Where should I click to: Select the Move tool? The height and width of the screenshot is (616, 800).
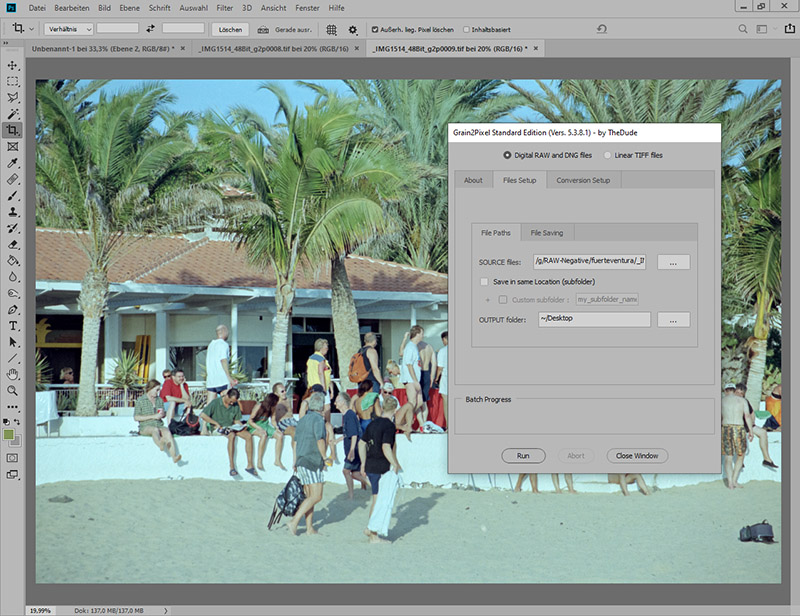point(13,65)
